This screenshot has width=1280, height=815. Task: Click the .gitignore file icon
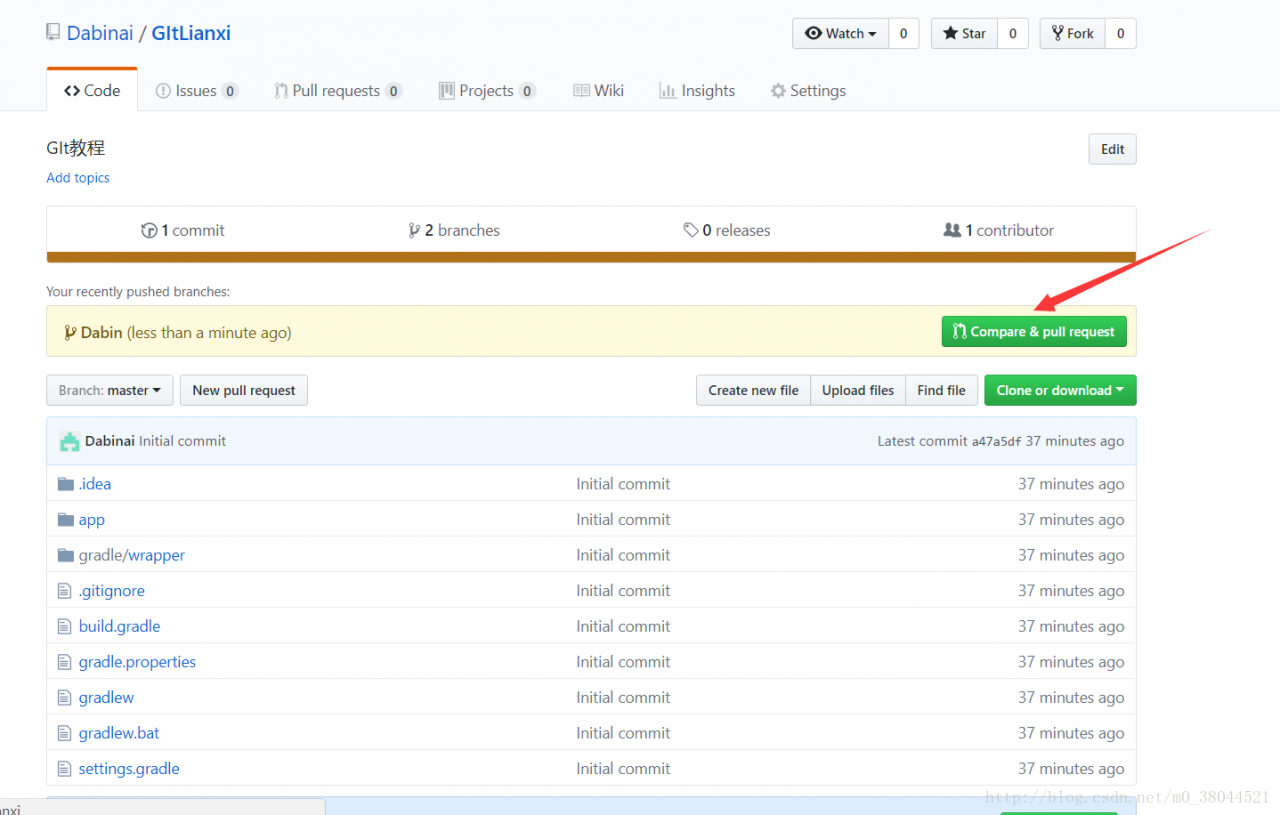pos(65,591)
